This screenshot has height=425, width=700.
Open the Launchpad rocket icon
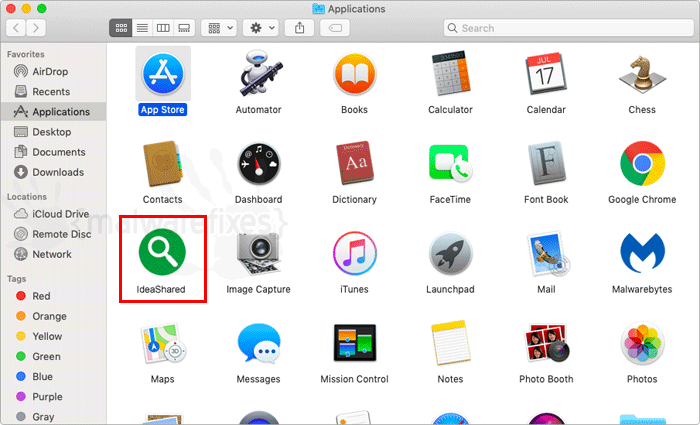(450, 254)
